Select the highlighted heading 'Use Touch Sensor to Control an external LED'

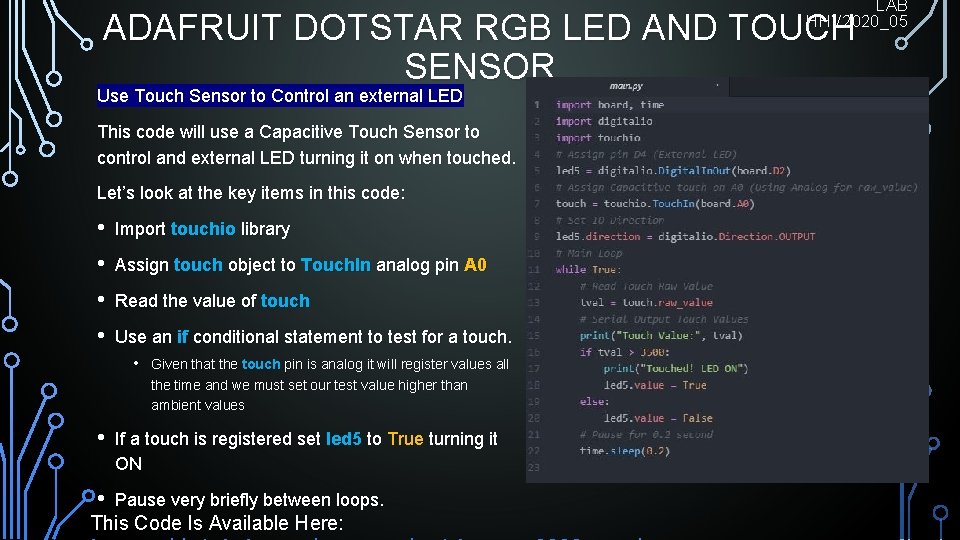pyautogui.click(x=280, y=96)
